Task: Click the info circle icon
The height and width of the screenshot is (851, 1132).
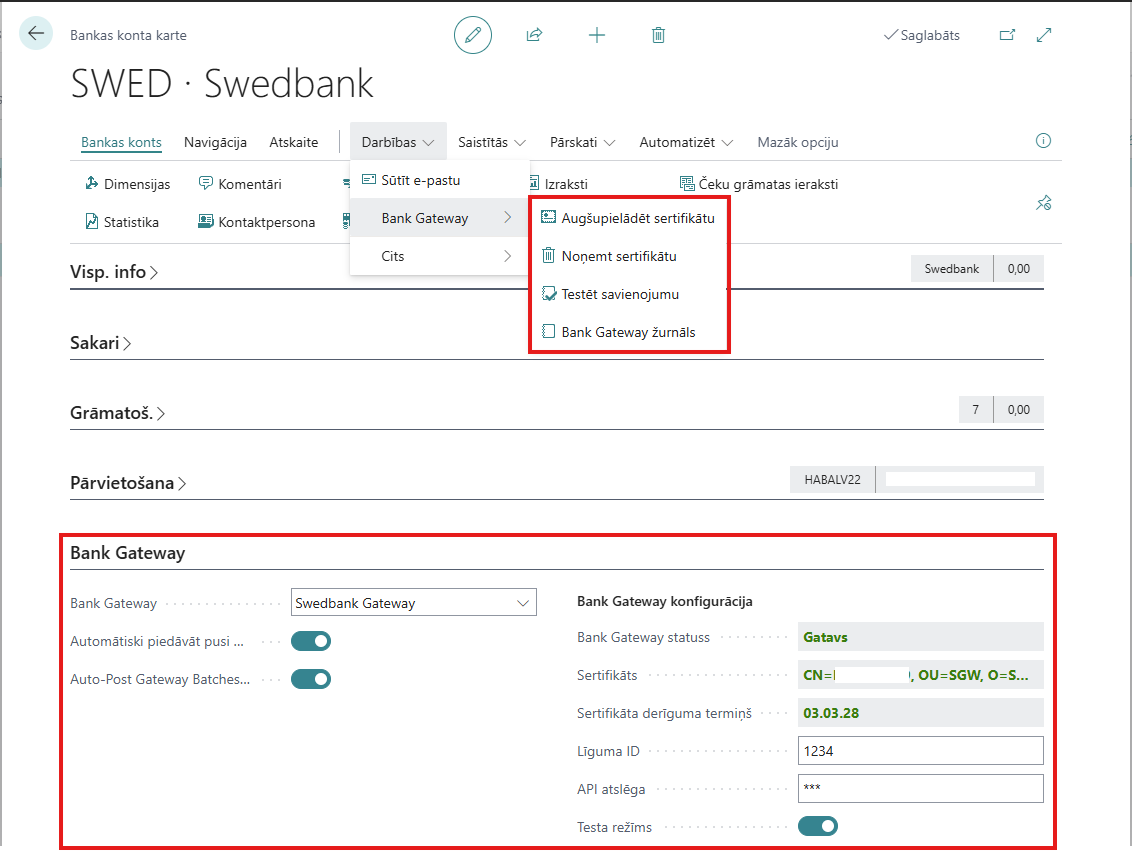Action: (x=1043, y=141)
